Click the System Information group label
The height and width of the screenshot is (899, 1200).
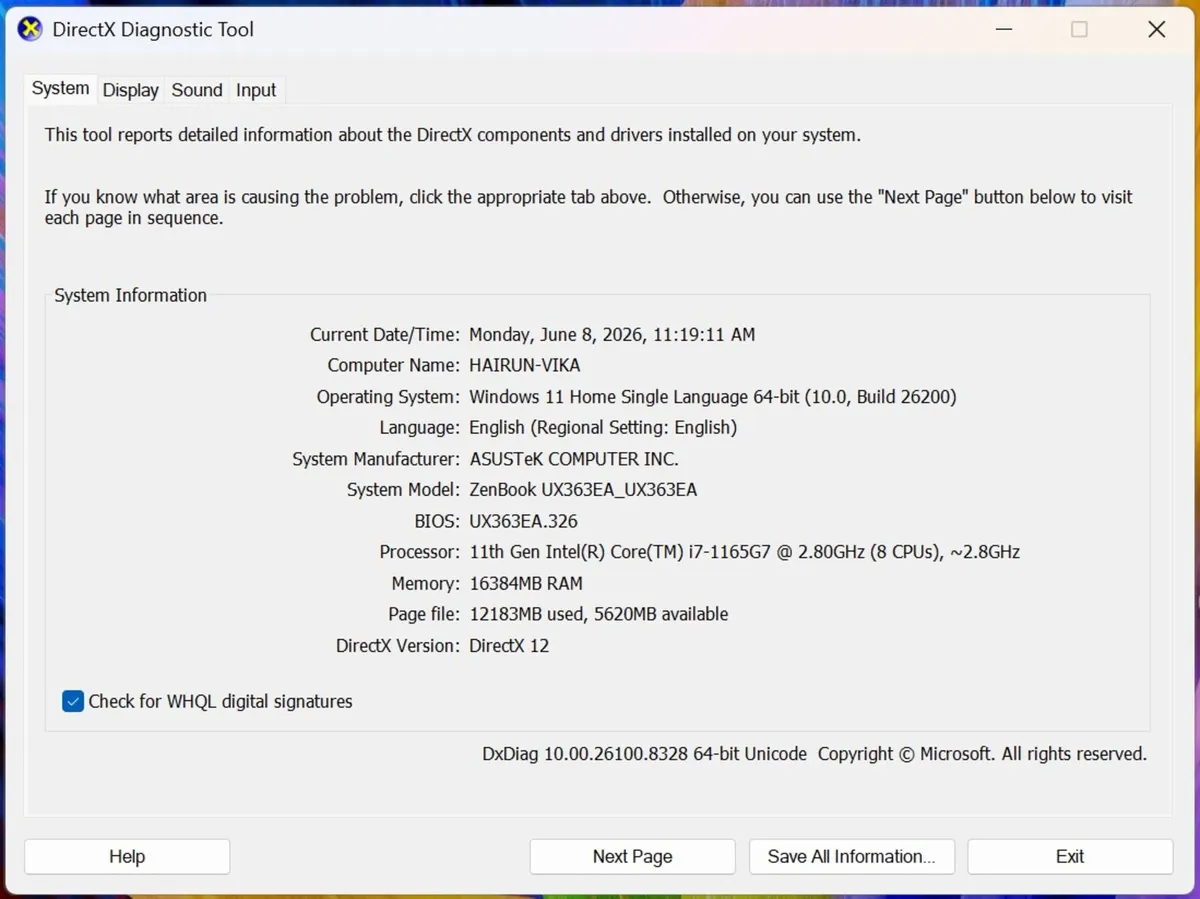131,295
